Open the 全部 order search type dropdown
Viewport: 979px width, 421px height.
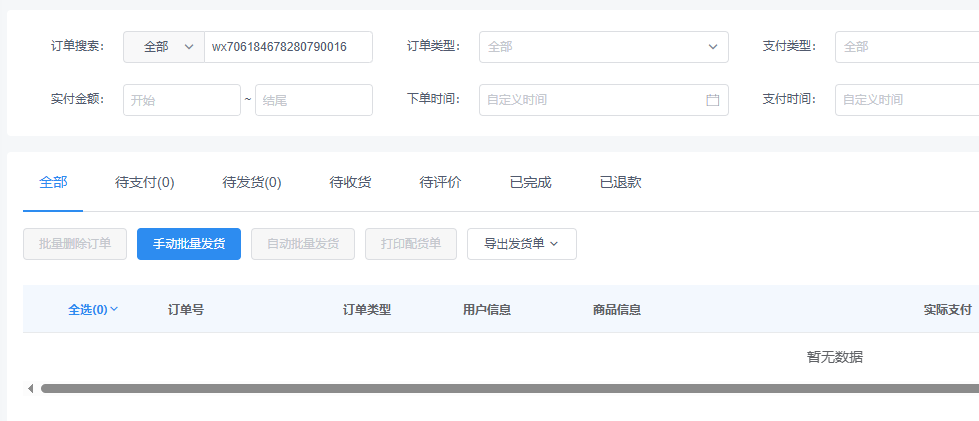164,47
